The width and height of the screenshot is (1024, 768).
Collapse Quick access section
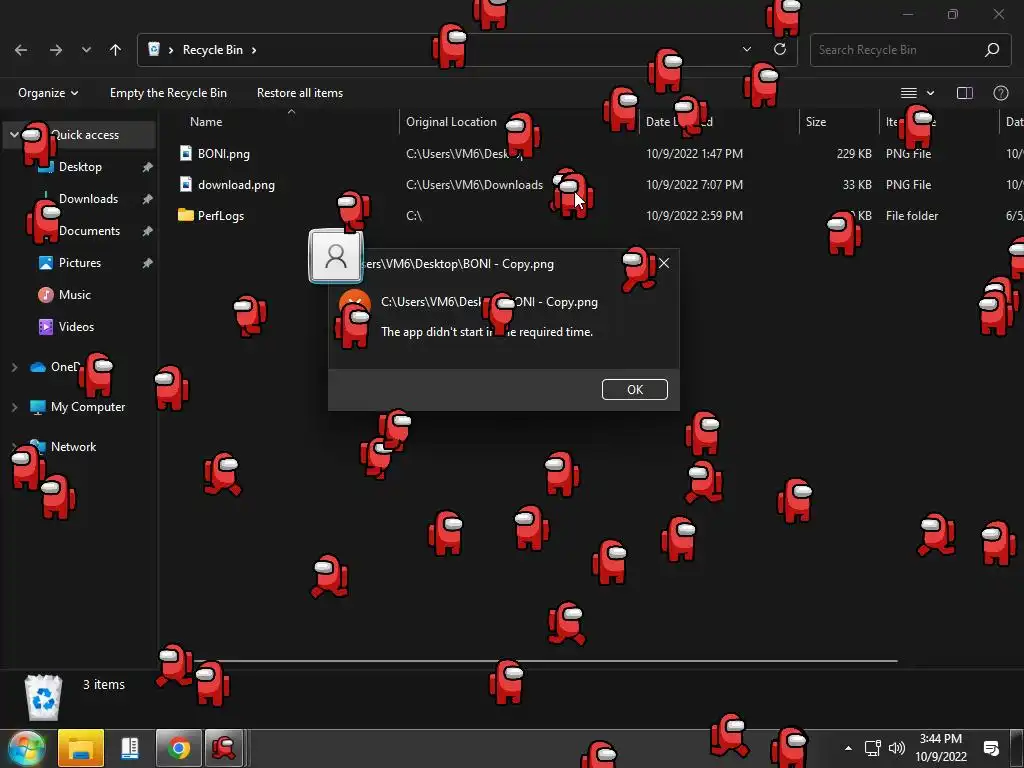(14, 135)
